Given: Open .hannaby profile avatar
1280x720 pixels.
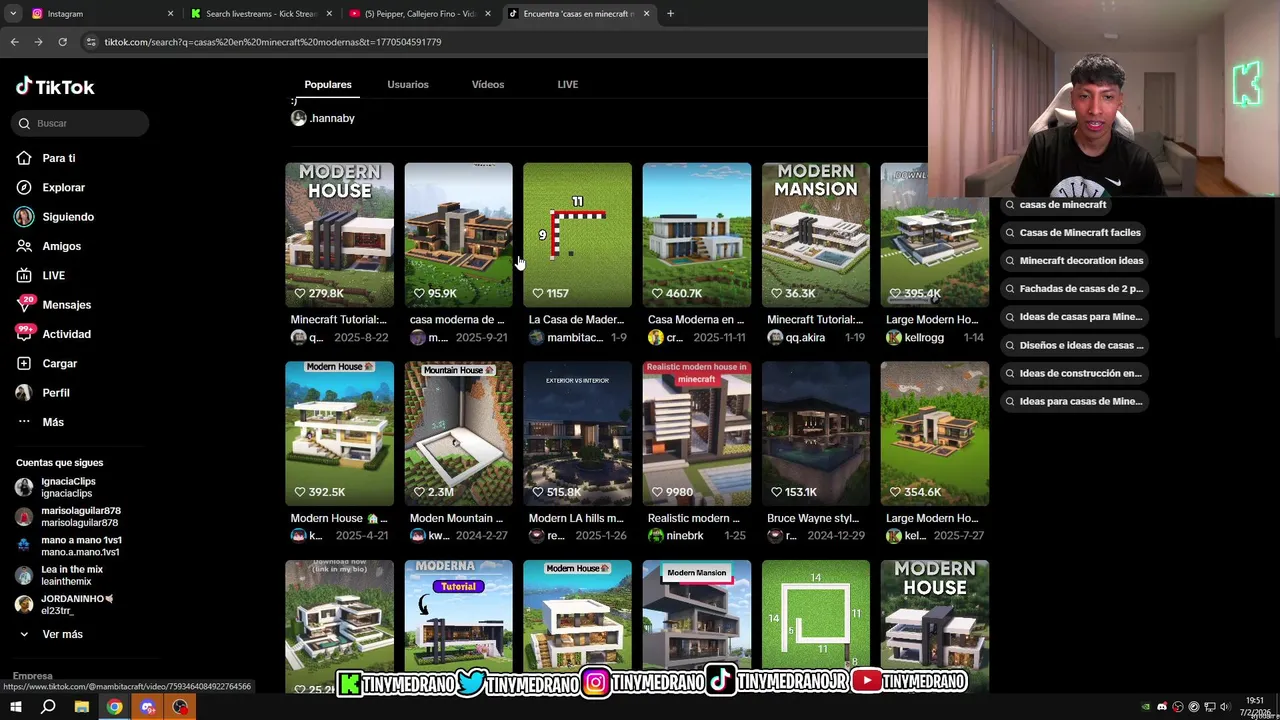Looking at the screenshot, I should pyautogui.click(x=298, y=118).
